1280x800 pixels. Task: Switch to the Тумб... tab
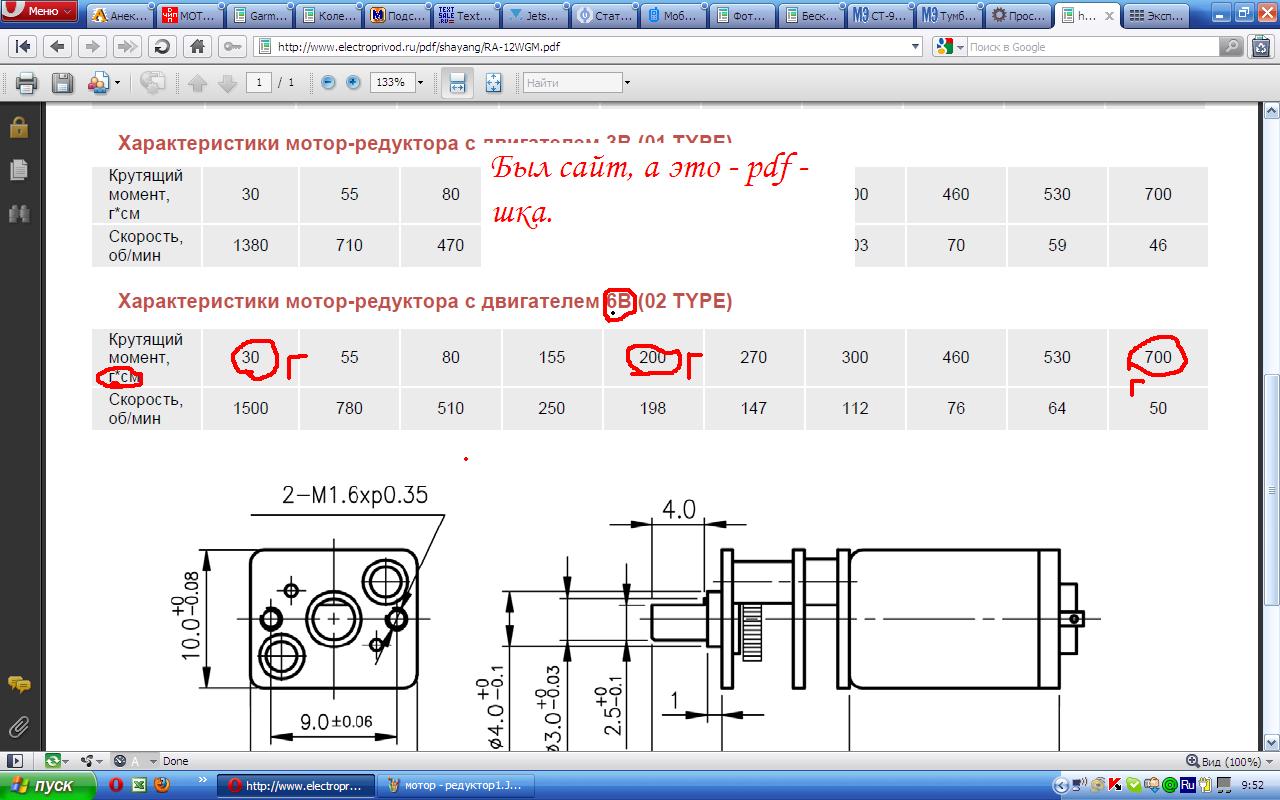[x=948, y=15]
